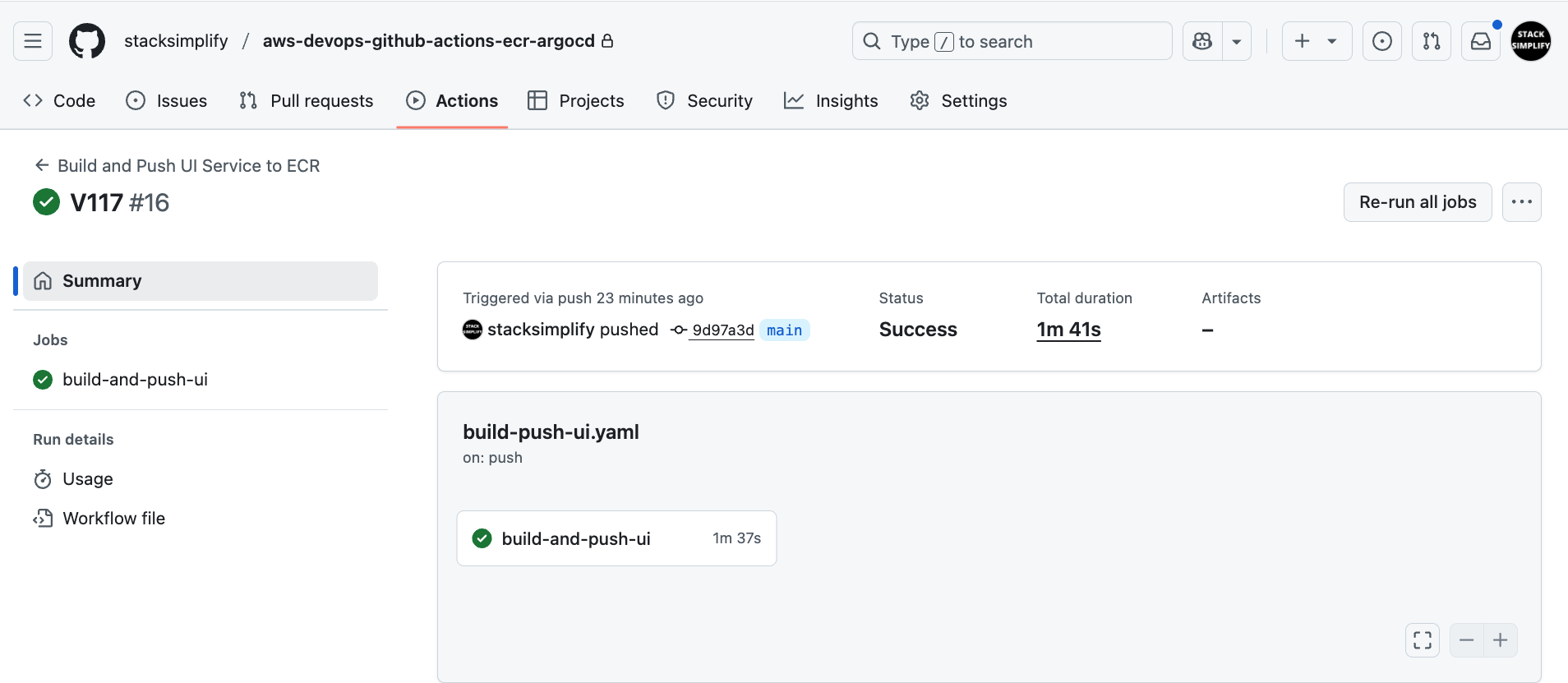Screen dimensions: 1568x683
Task: Switch to the Security tab
Action: point(704,100)
